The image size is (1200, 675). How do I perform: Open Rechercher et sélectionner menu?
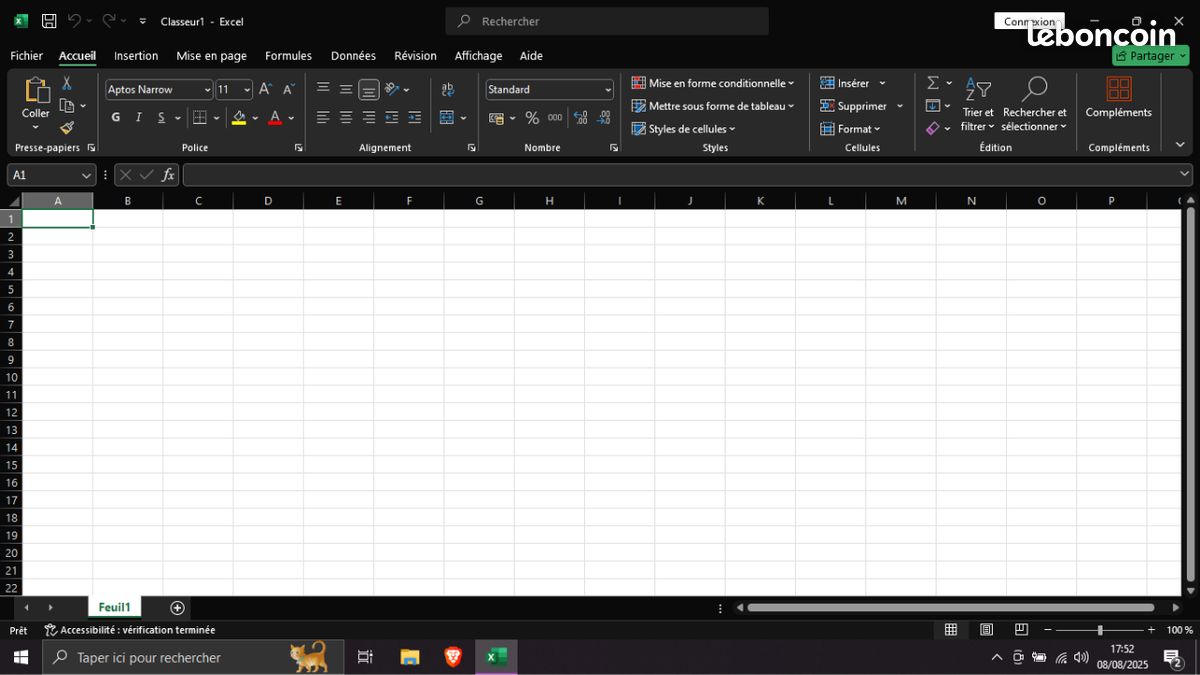click(1035, 104)
